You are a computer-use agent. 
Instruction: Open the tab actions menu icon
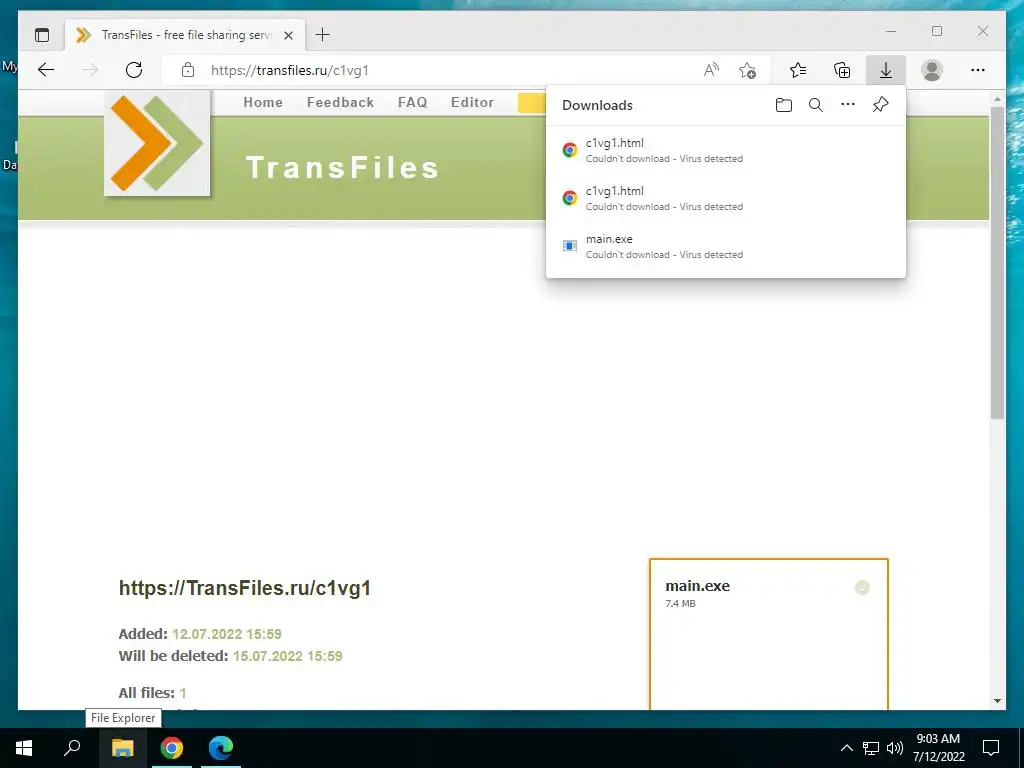(42, 35)
